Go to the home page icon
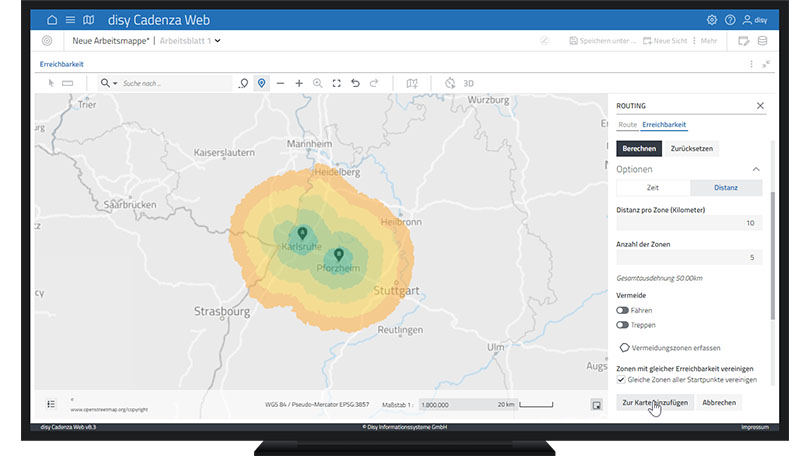Screen dimensions: 810x456 [x=52, y=20]
